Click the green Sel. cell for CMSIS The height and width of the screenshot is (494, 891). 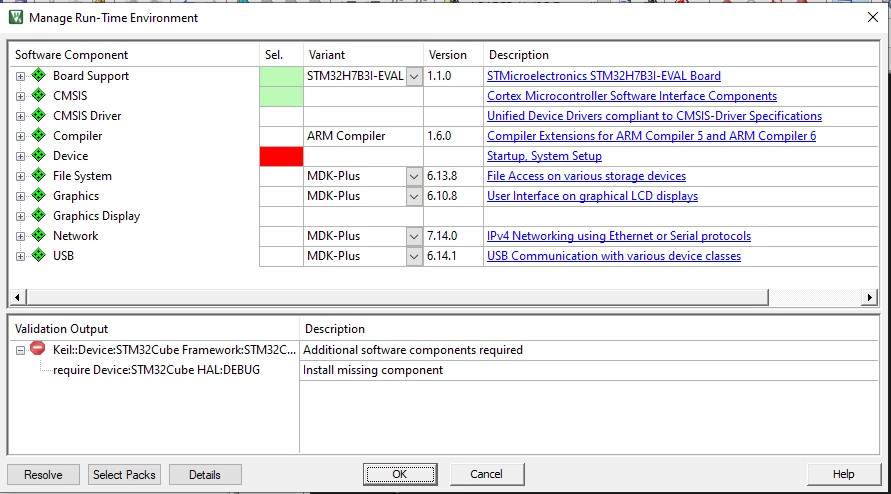(x=281, y=96)
